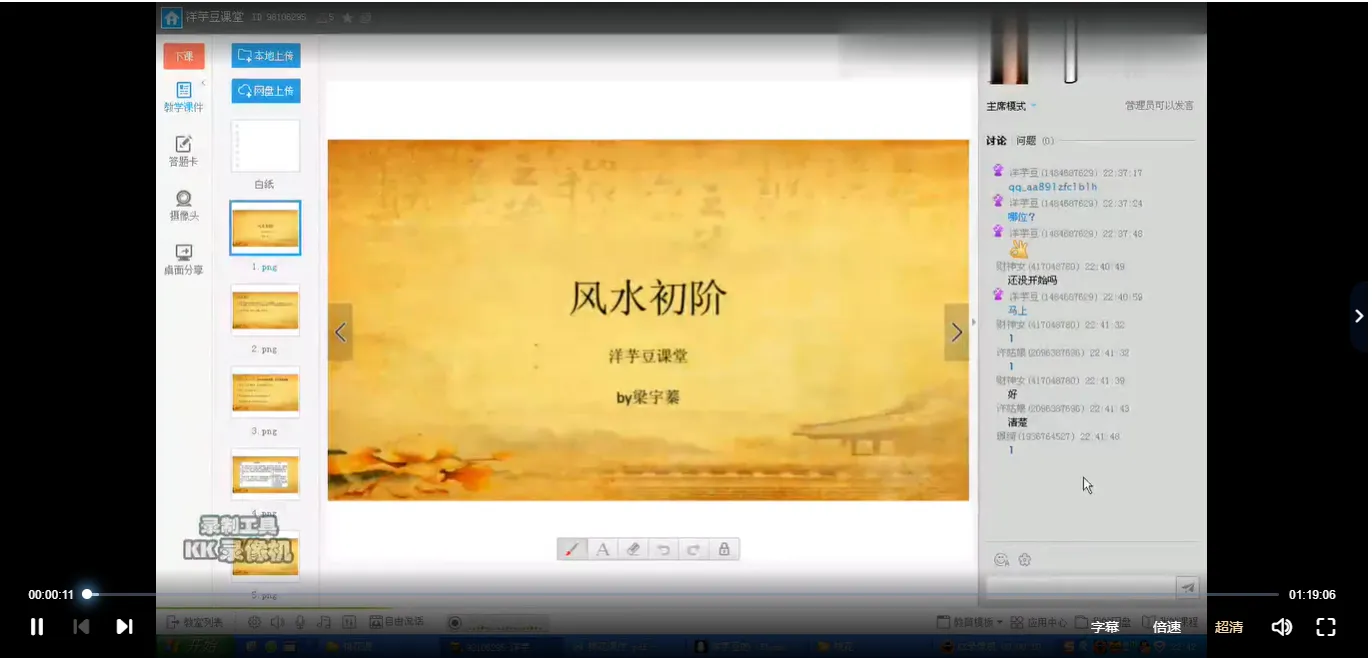Undo the last whiteboard action
The width and height of the screenshot is (1372, 658).
click(662, 549)
